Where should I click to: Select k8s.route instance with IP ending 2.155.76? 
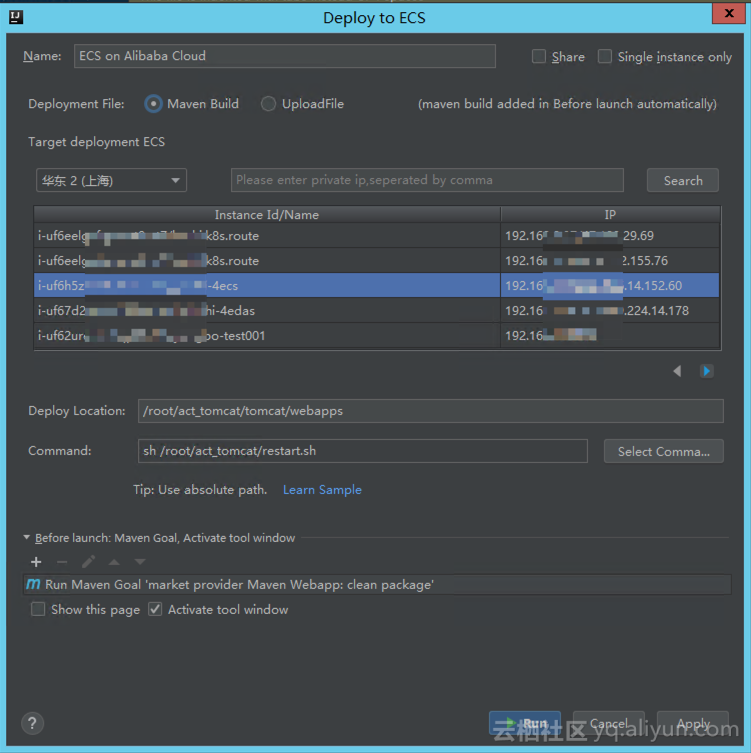click(376, 260)
